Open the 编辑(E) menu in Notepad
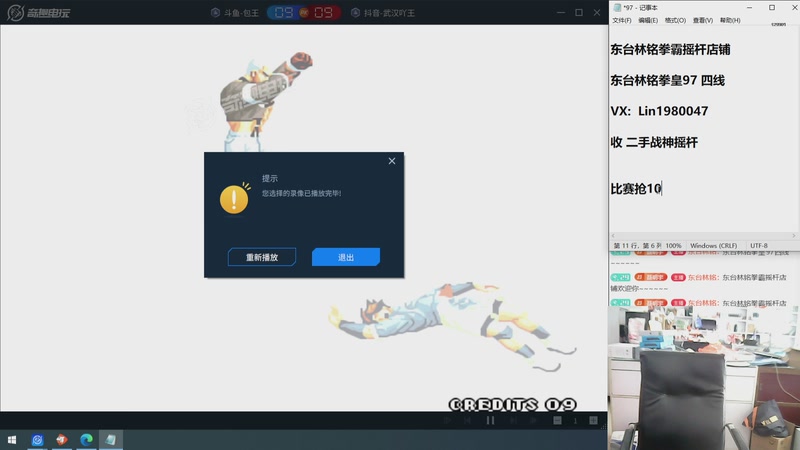Image resolution: width=800 pixels, height=450 pixels. [648, 20]
